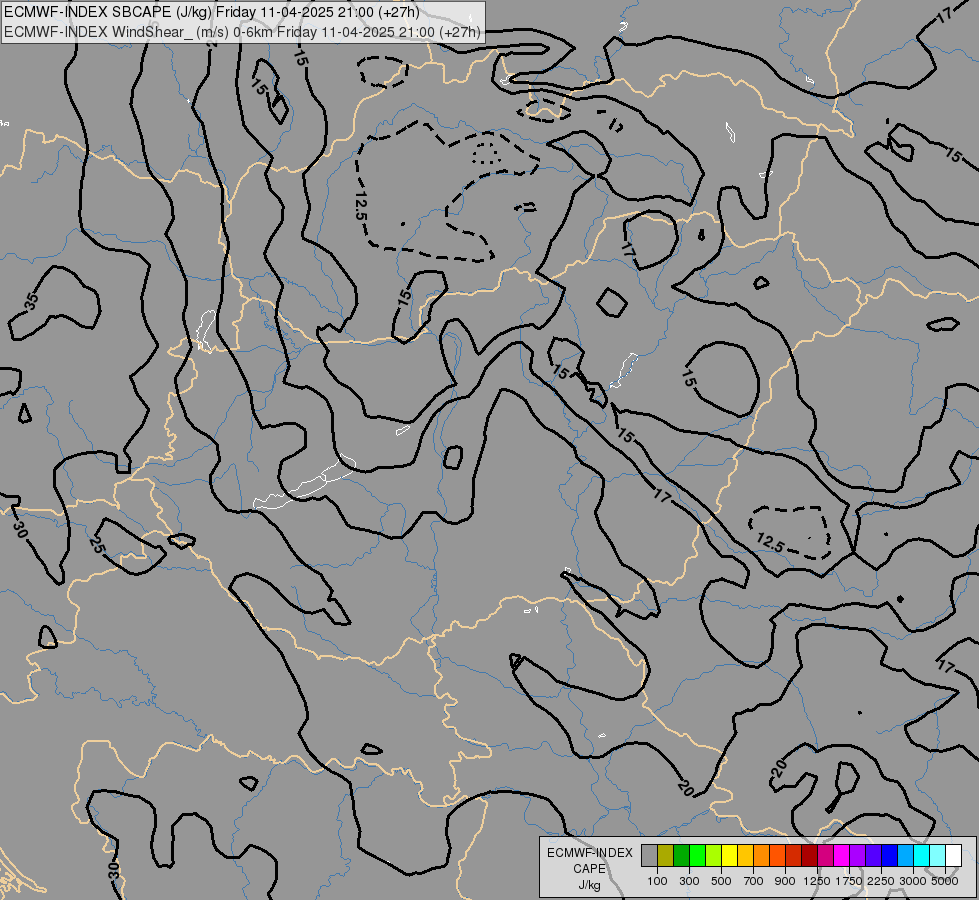Screen dimensions: 979x900
Task: Click the '5000' legend tick value
Action: click(945, 881)
